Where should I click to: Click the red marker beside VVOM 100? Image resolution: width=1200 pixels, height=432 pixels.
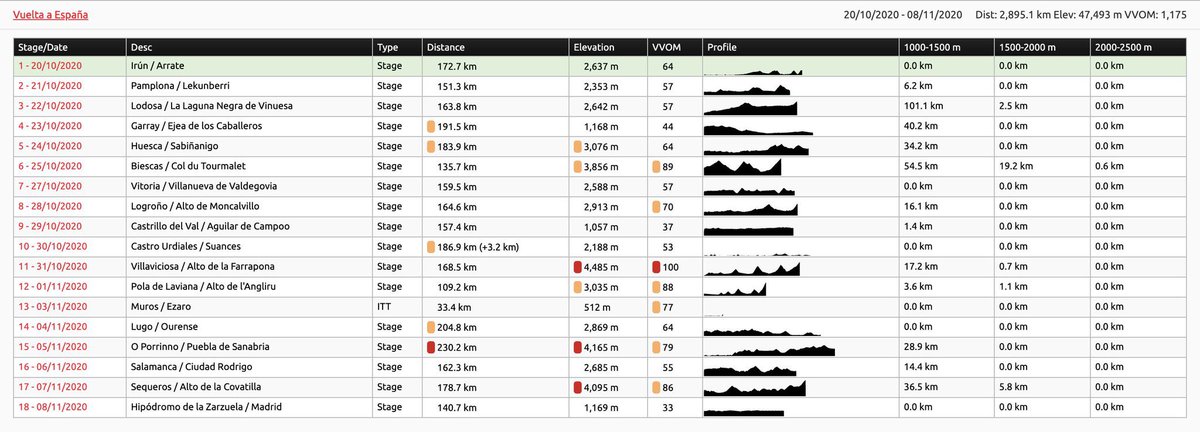click(656, 267)
